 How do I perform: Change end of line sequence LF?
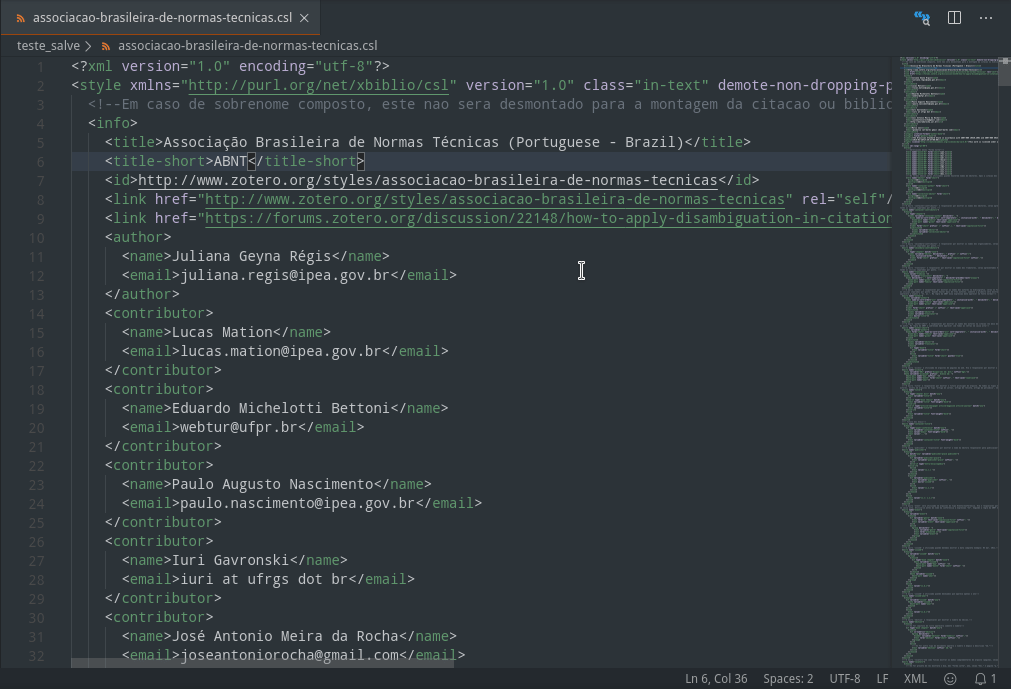(882, 679)
